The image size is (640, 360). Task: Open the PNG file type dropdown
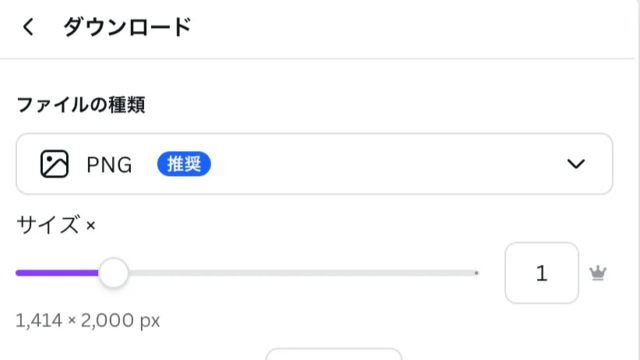pyautogui.click(x=314, y=164)
